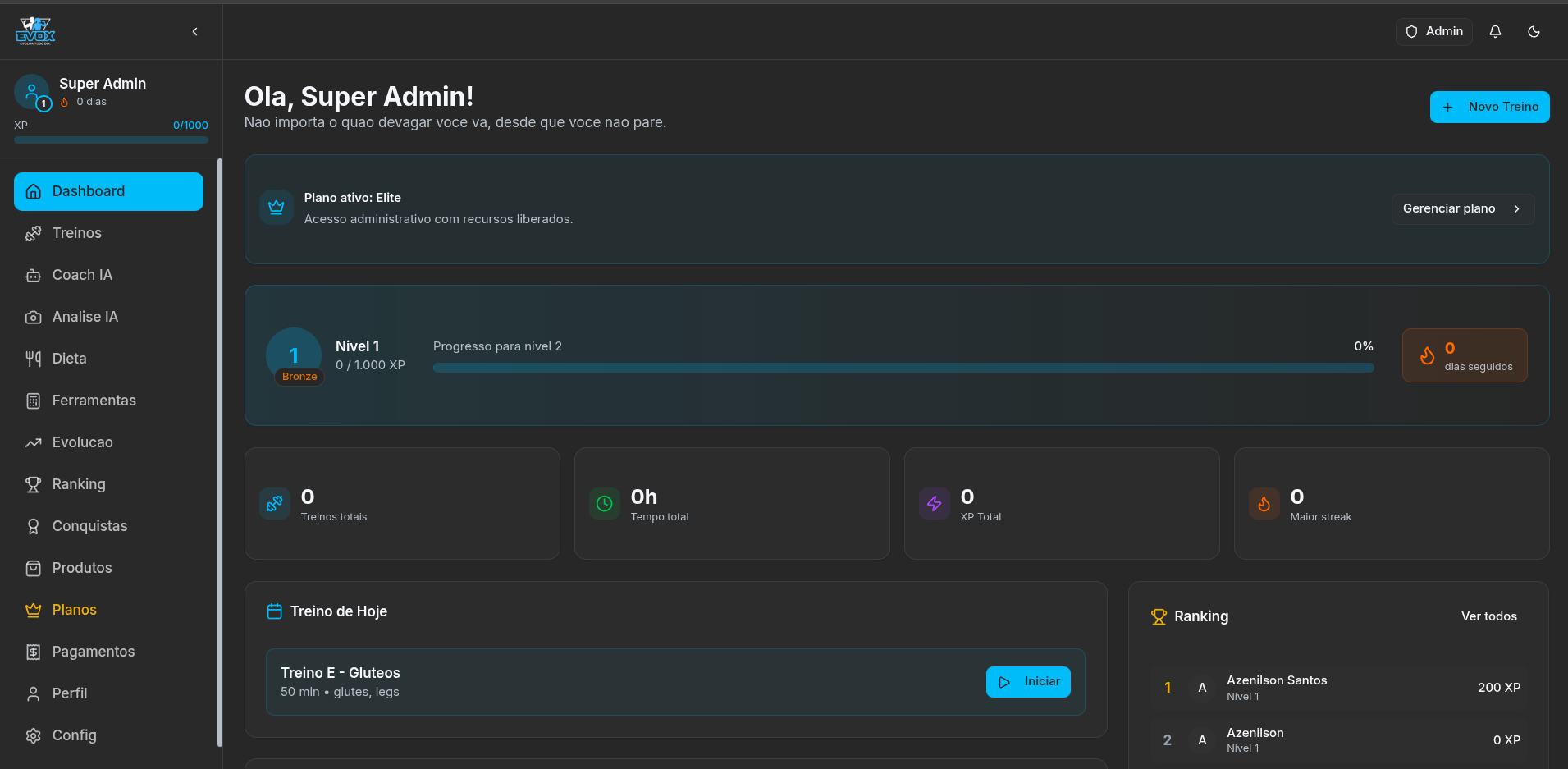Click the dias seguidos flame card
Viewport: 1568px width, 769px height.
click(1465, 355)
